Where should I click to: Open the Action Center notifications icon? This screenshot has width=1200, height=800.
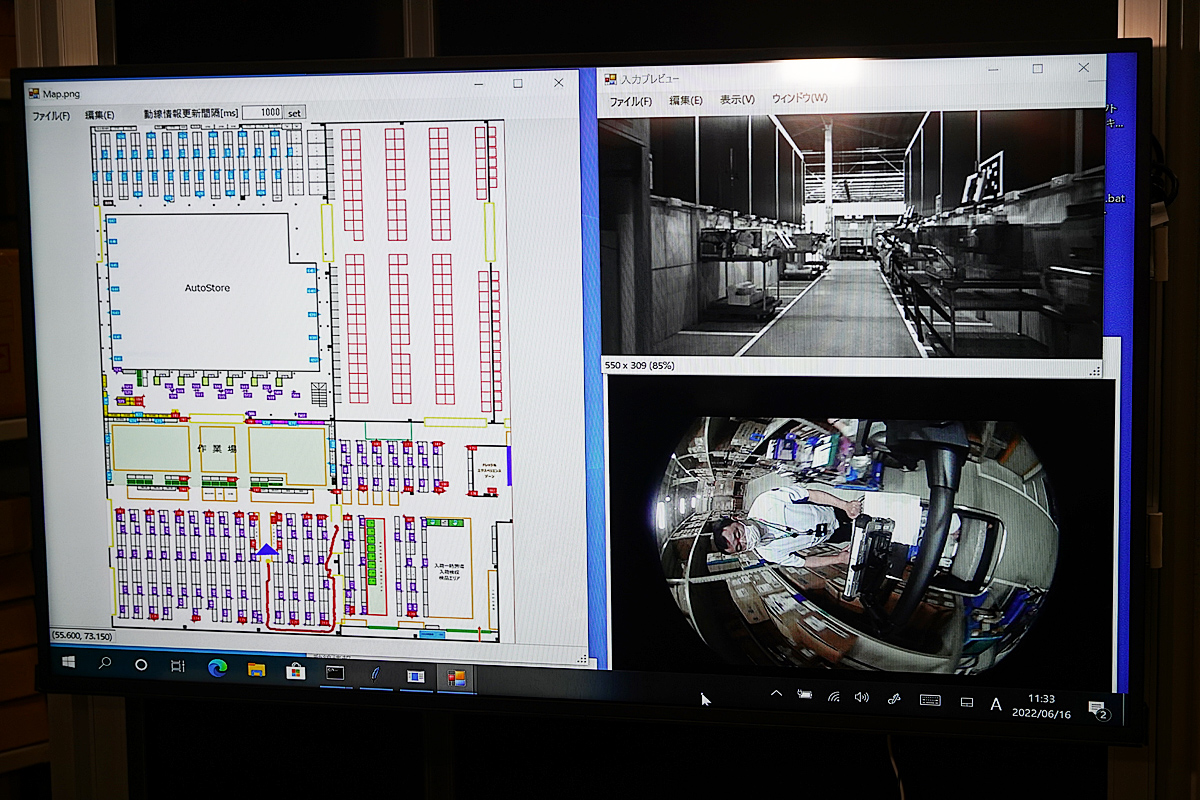pos(1097,710)
